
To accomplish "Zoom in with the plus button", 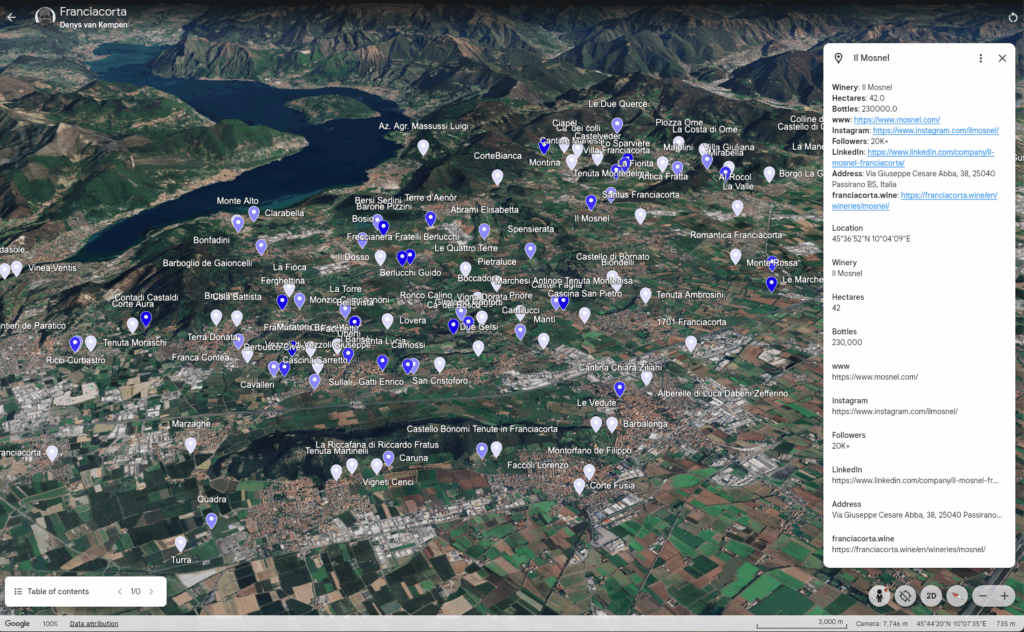I will pos(1004,595).
